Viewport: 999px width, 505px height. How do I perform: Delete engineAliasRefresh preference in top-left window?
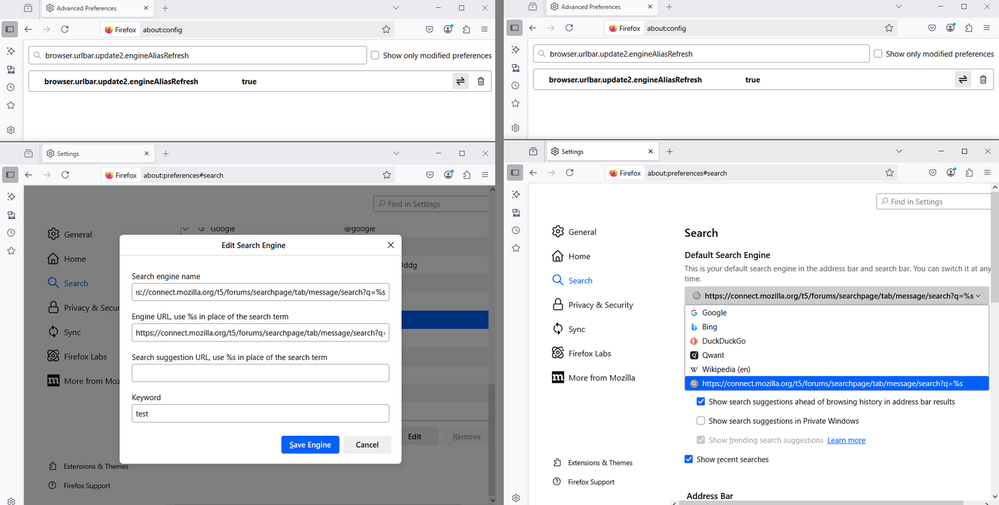click(x=480, y=81)
